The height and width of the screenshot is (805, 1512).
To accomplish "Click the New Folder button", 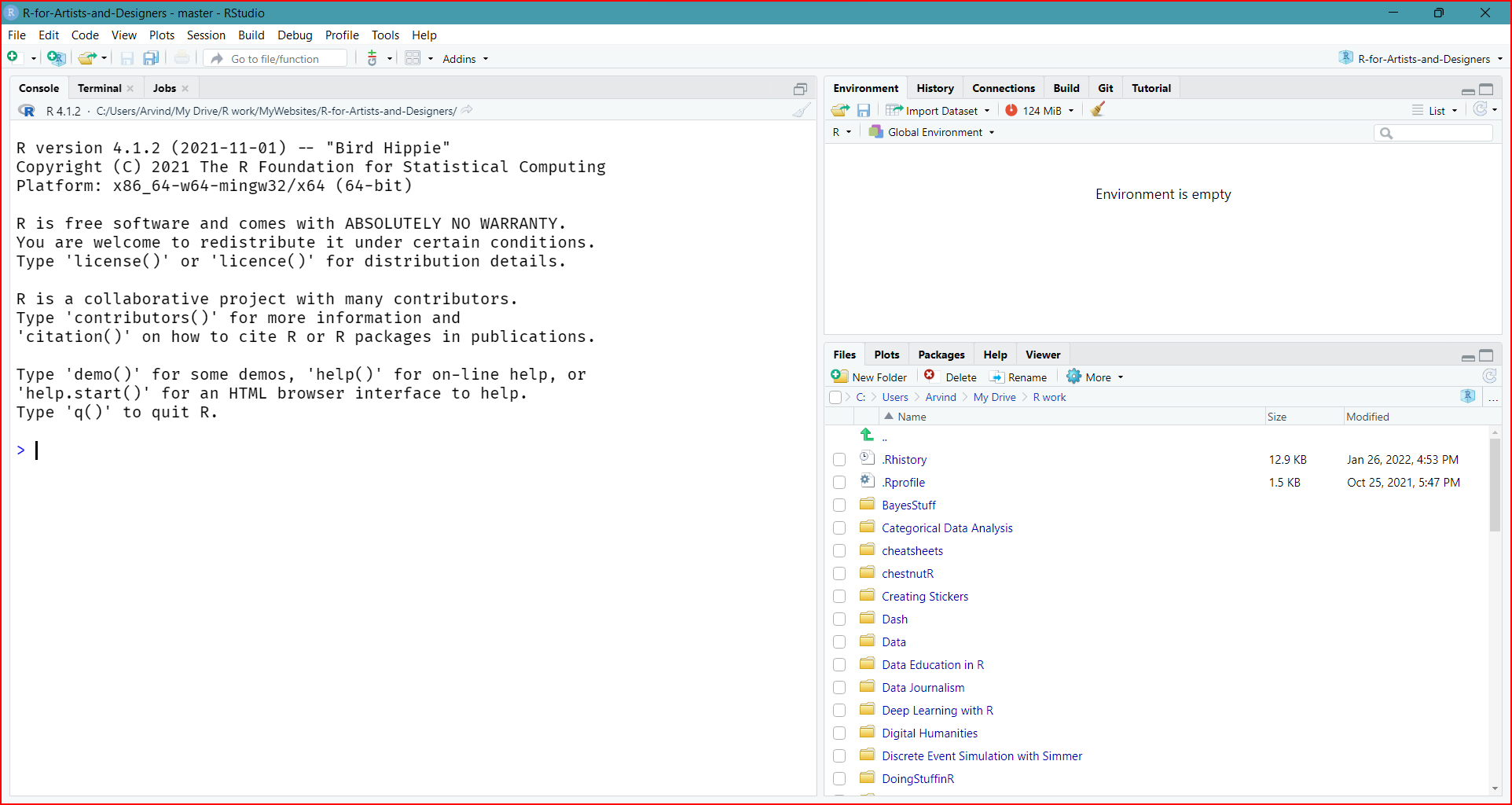I will point(870,377).
